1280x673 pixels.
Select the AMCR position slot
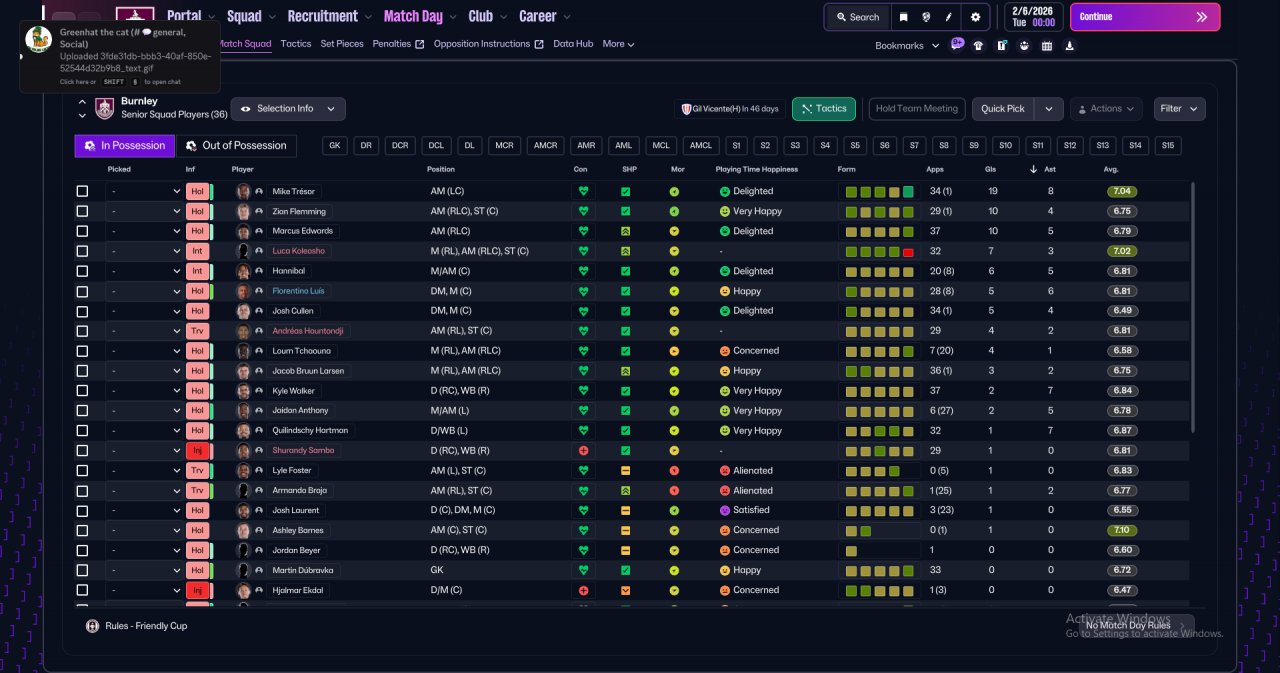545,146
